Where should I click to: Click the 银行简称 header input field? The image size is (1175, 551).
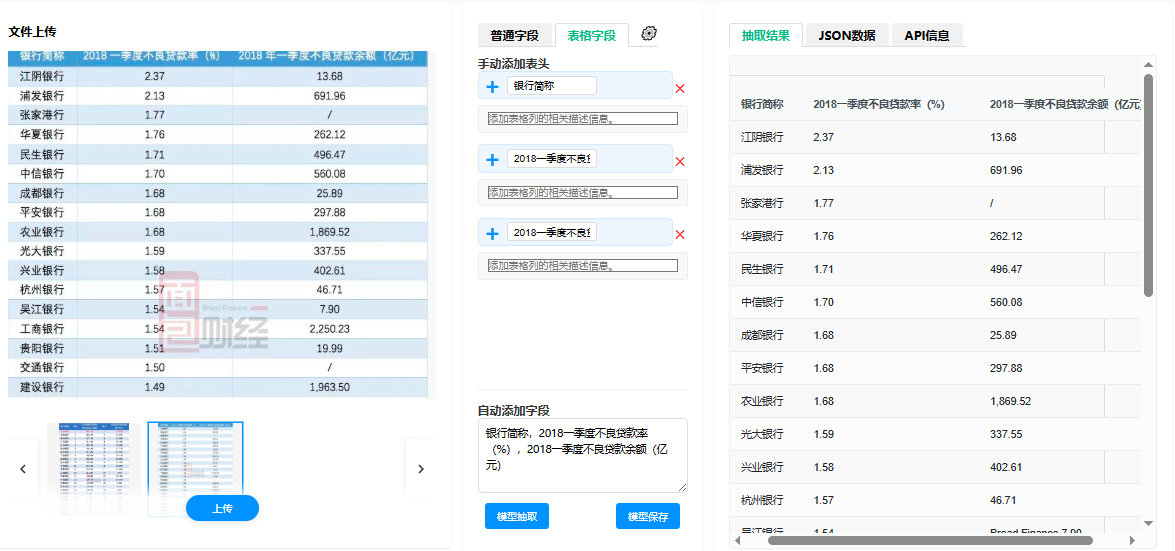coord(552,86)
